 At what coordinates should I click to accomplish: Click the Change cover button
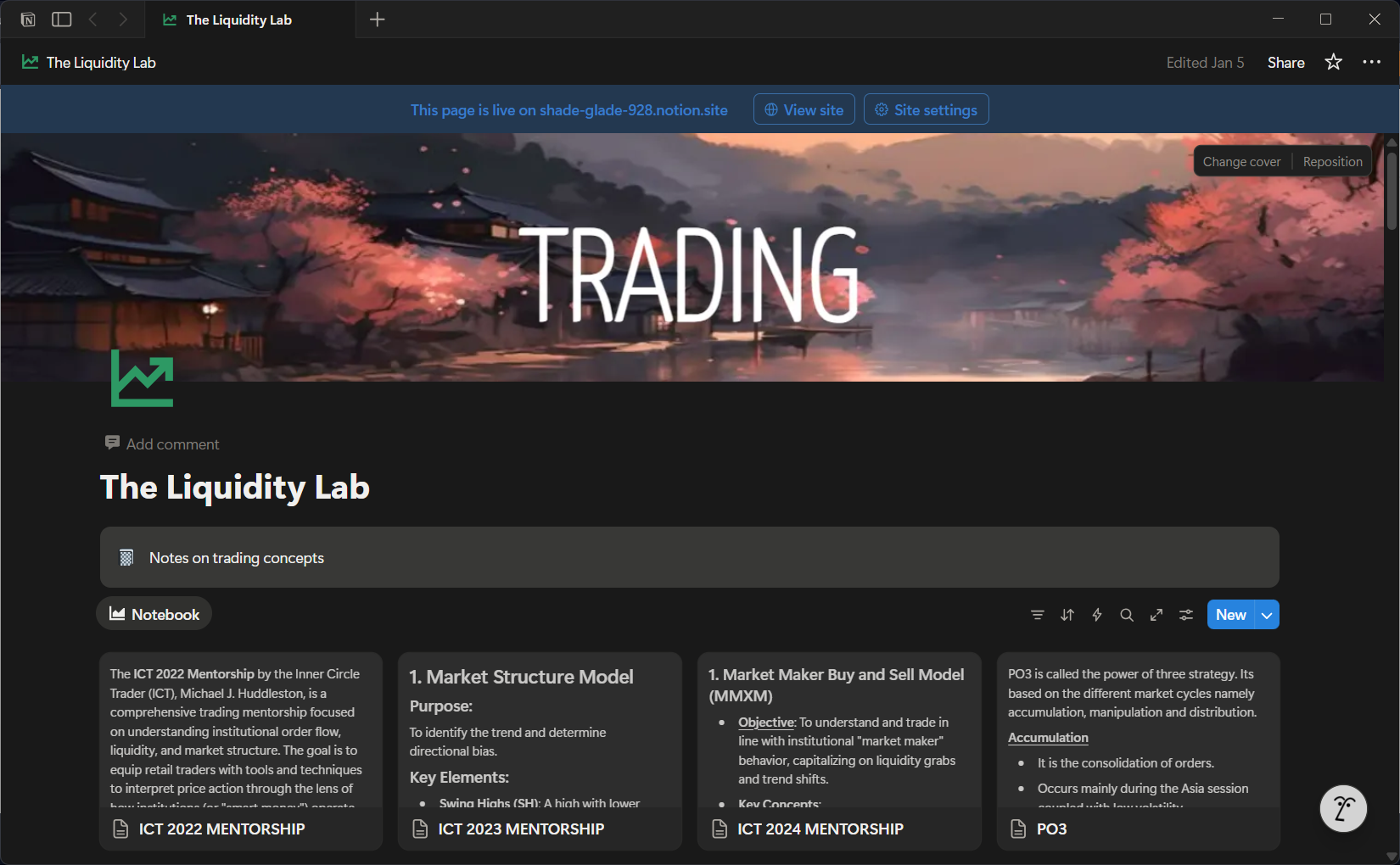pos(1241,160)
